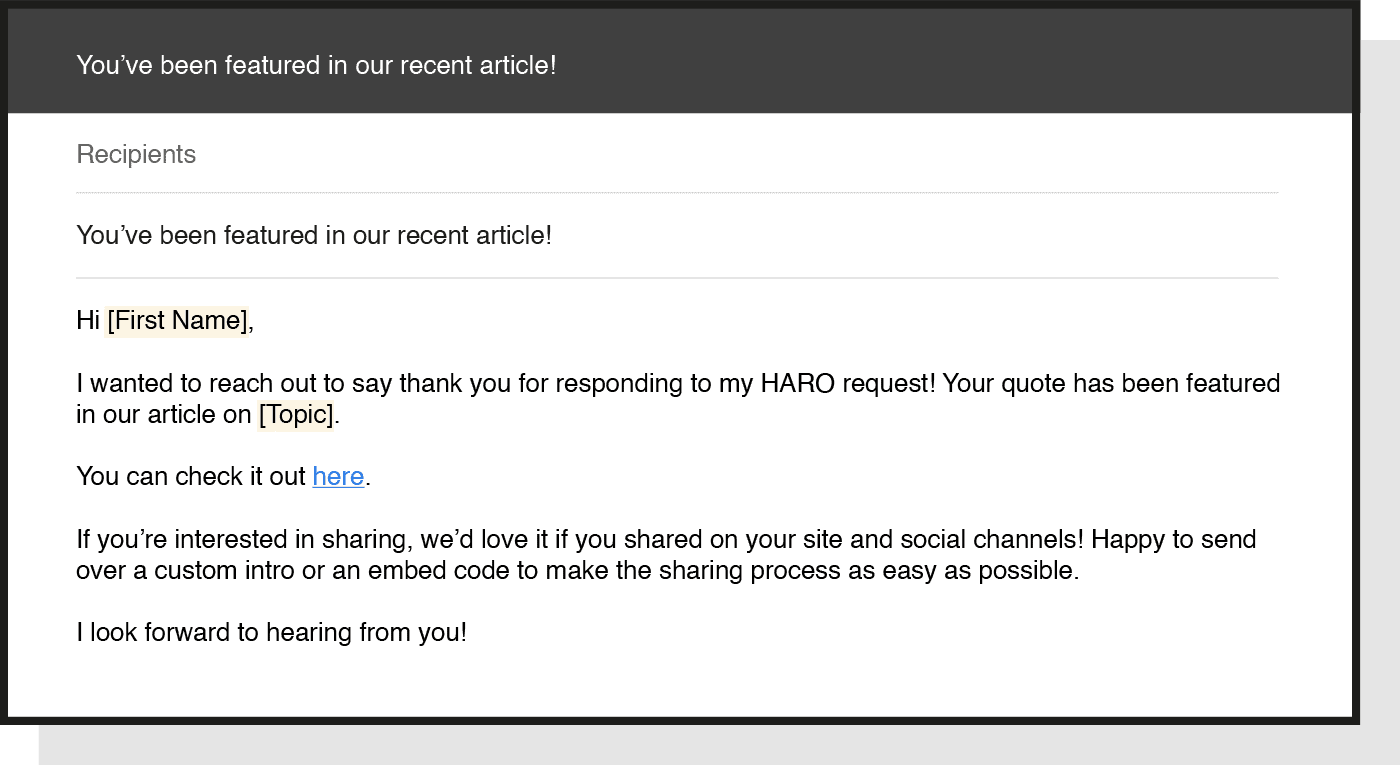
Task: Click the Recipients field
Action: (x=677, y=154)
